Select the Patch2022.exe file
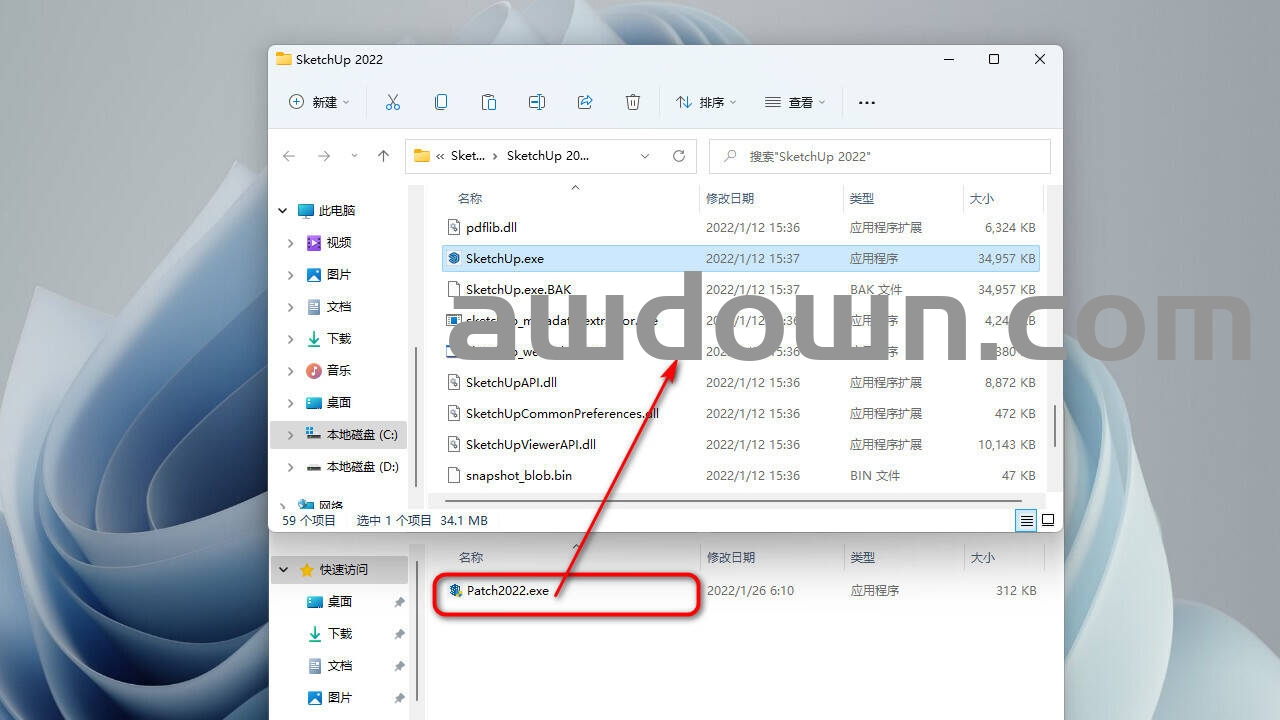This screenshot has height=720, width=1280. (507, 591)
